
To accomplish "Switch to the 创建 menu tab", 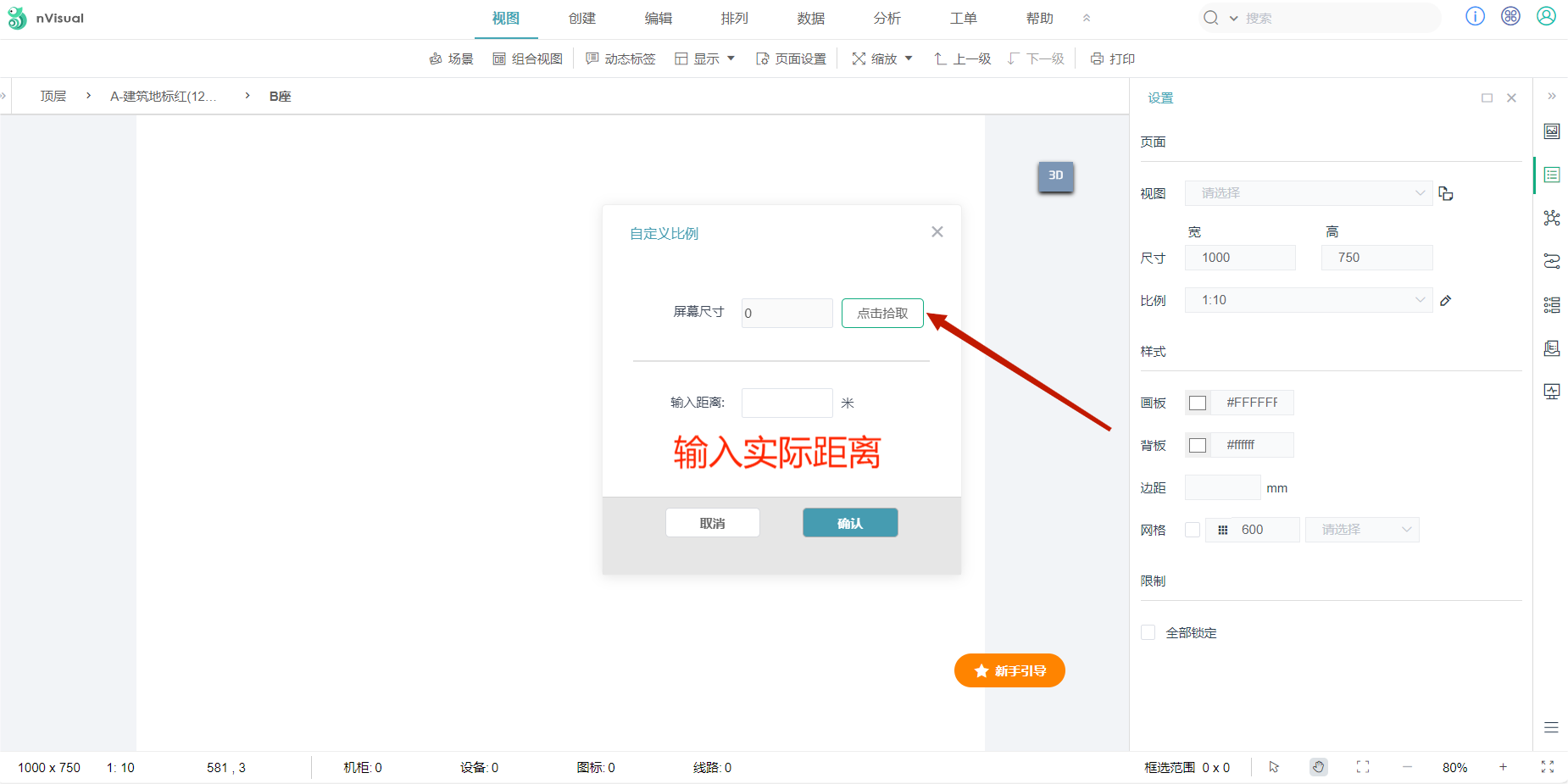I will click(582, 19).
